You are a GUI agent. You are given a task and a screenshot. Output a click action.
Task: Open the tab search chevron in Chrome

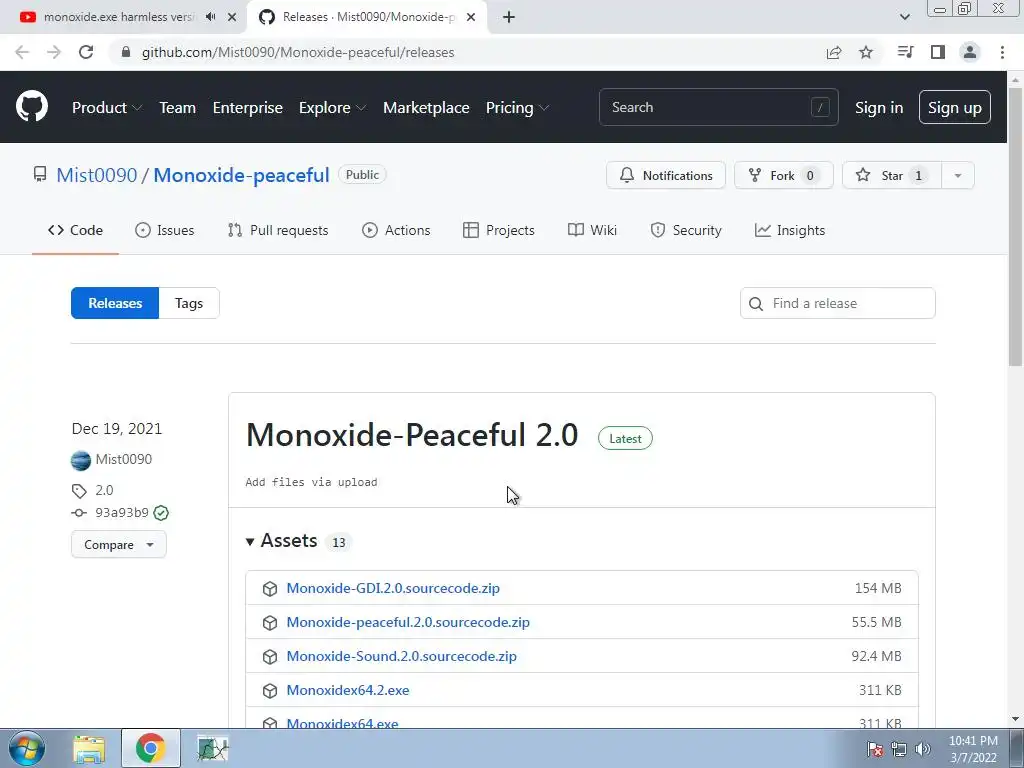point(904,17)
